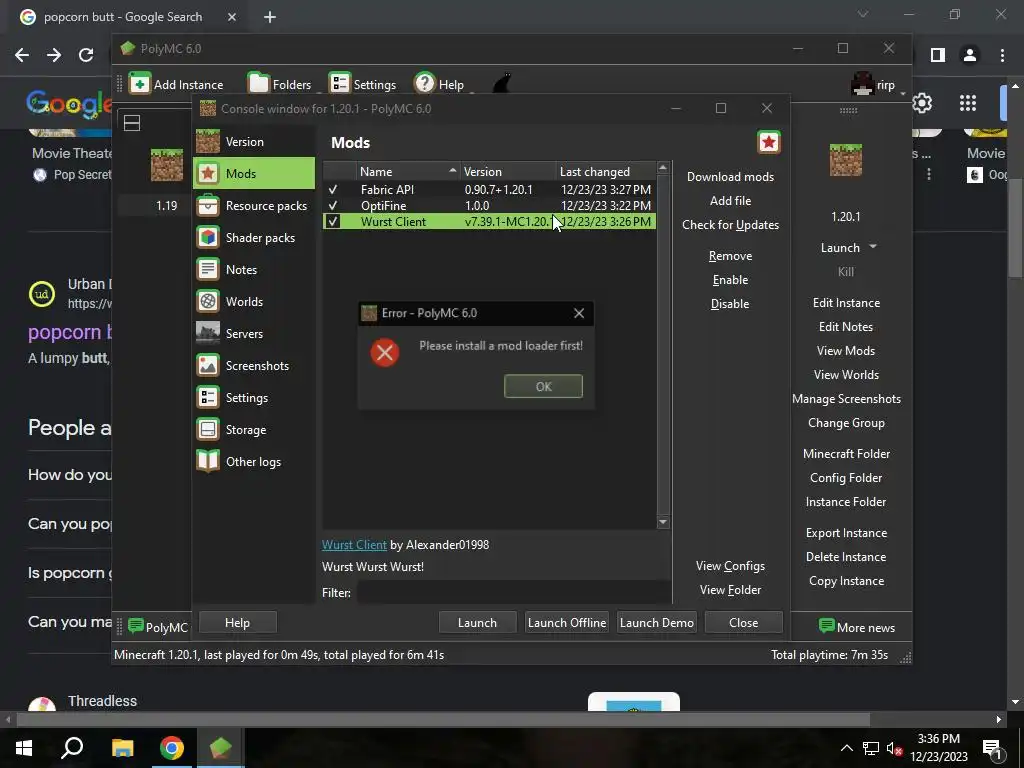Open Help in PolyMC toolbar

pos(440,84)
